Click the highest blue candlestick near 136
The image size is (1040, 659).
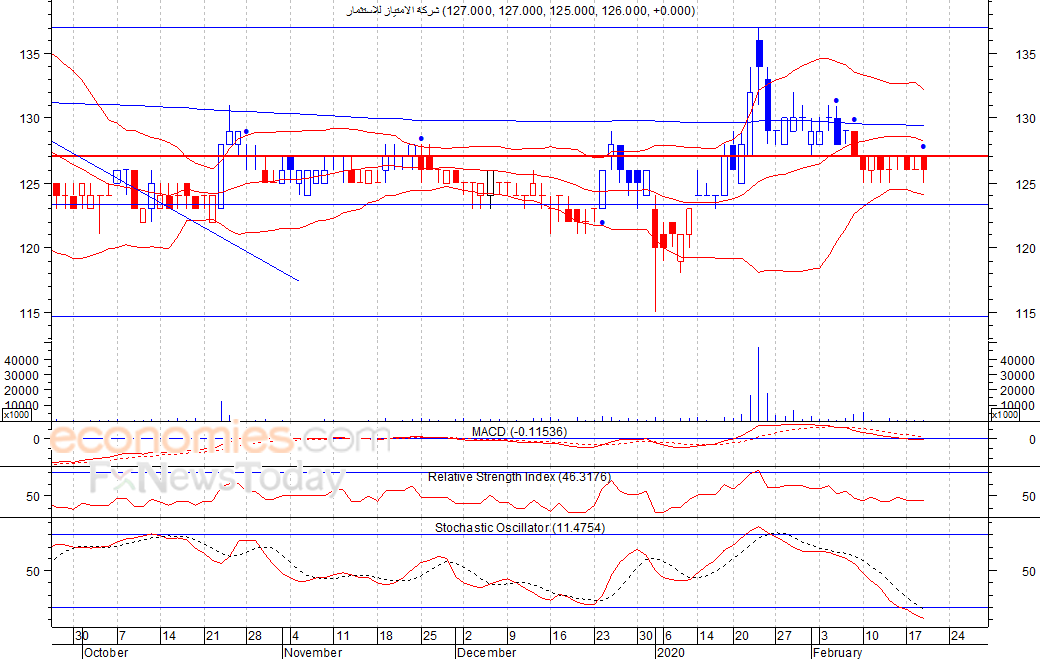(x=759, y=54)
